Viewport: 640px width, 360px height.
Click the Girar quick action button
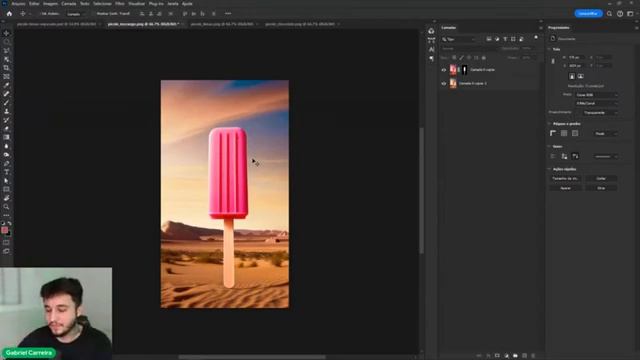click(x=601, y=188)
